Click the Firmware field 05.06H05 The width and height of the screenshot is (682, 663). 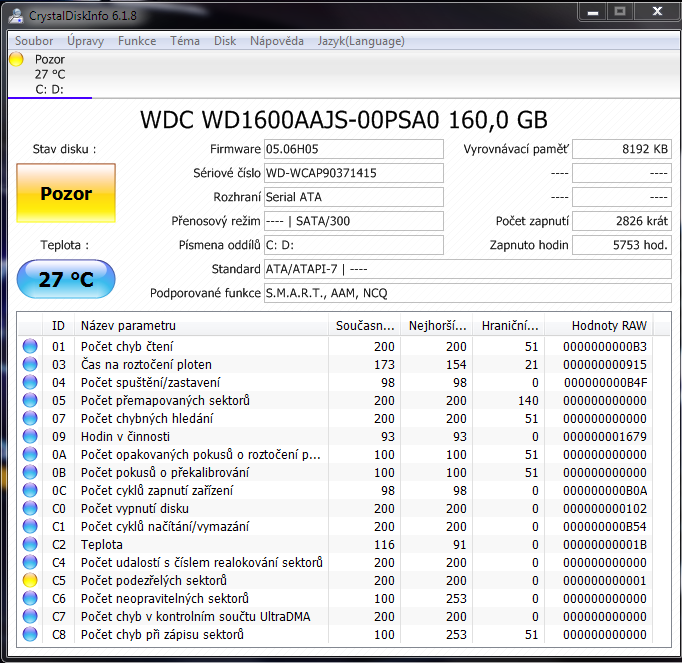pyautogui.click(x=354, y=149)
